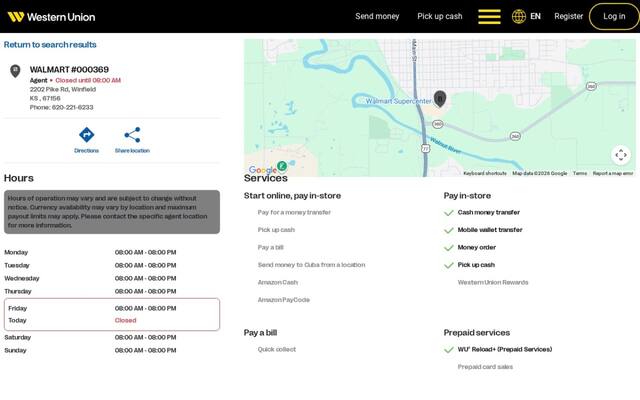Viewport: 640px width, 400px height.
Task: Click the red Closed text for Today
Action: (126, 320)
